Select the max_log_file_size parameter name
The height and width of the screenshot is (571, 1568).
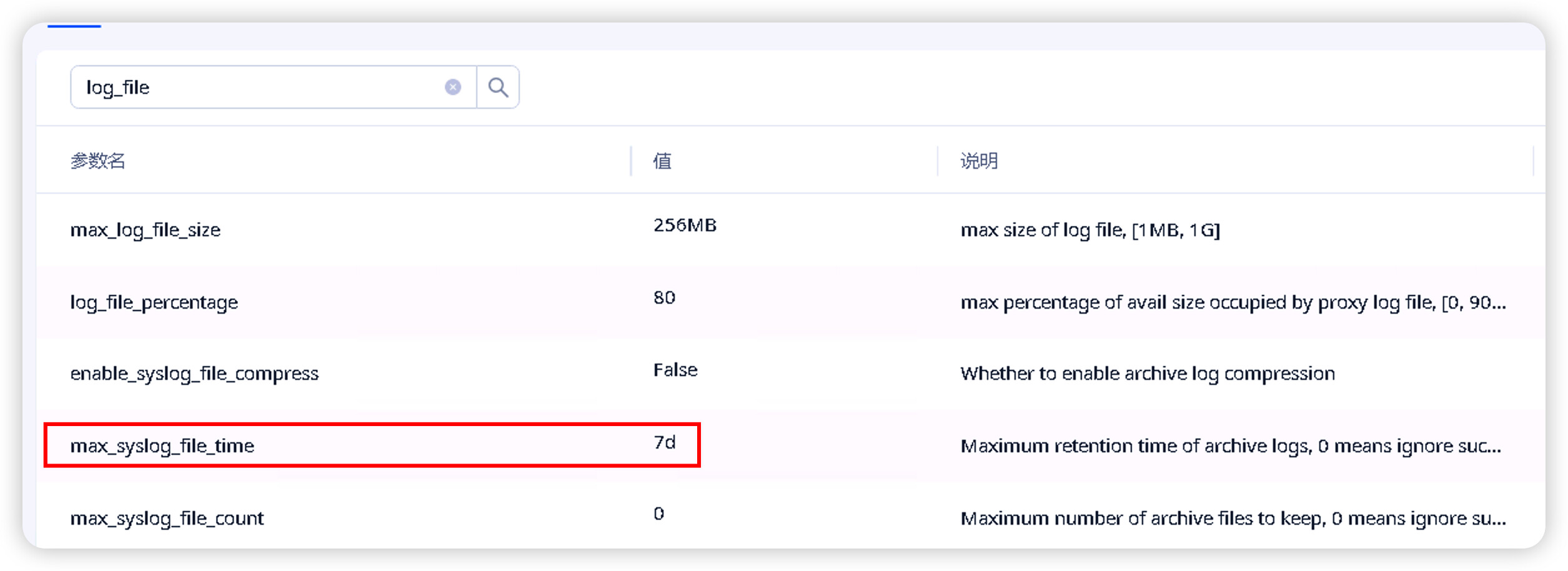tap(145, 230)
